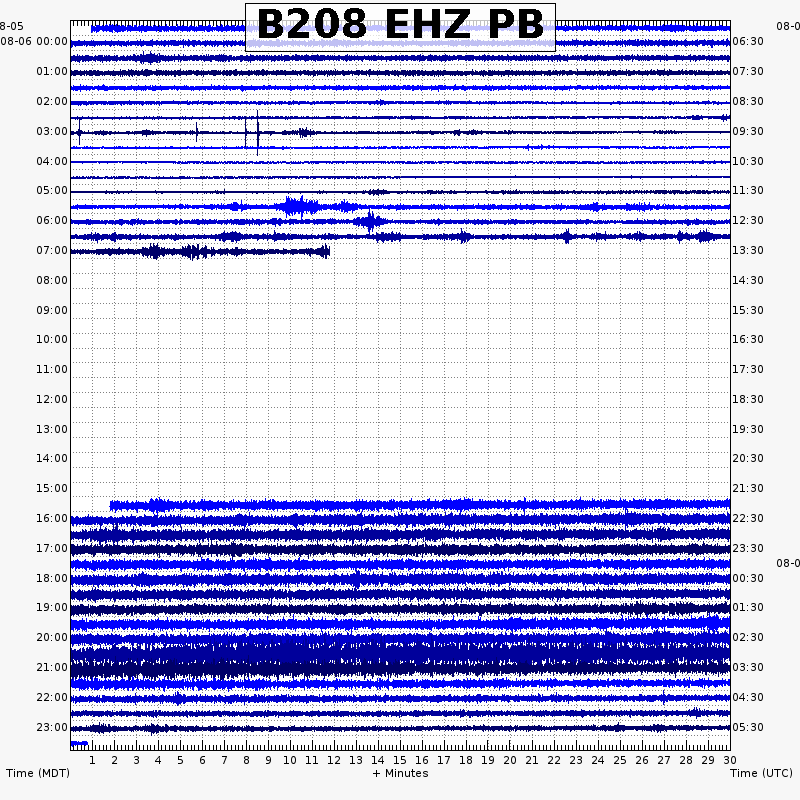800x800 pixels.
Task: Click the 22:00 MDT row label
Action: pos(52,697)
